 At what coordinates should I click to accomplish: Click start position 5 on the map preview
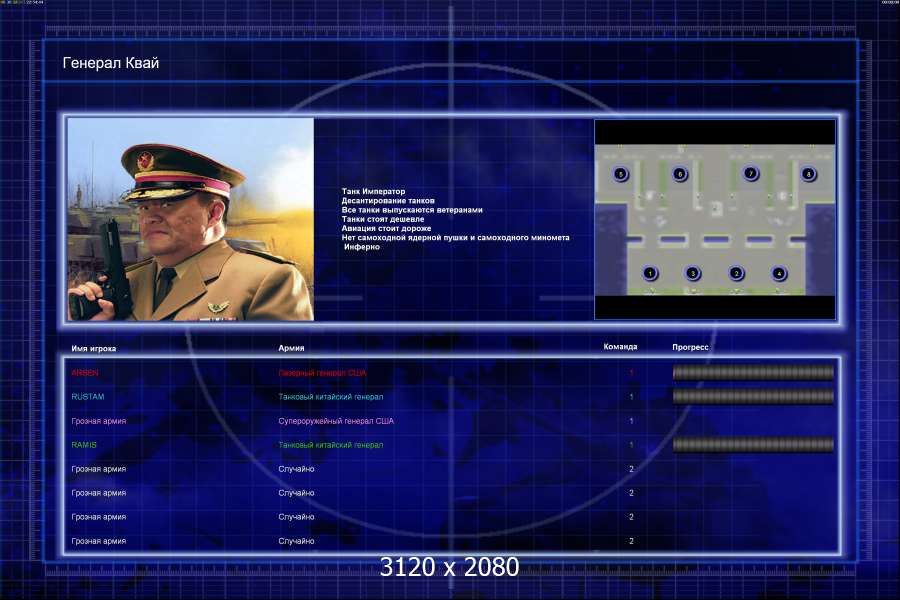620,174
